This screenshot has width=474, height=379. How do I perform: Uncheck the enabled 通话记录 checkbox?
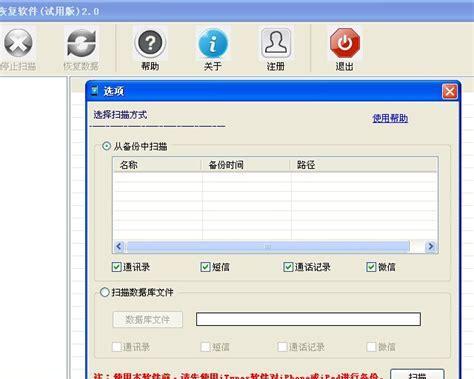tap(288, 267)
